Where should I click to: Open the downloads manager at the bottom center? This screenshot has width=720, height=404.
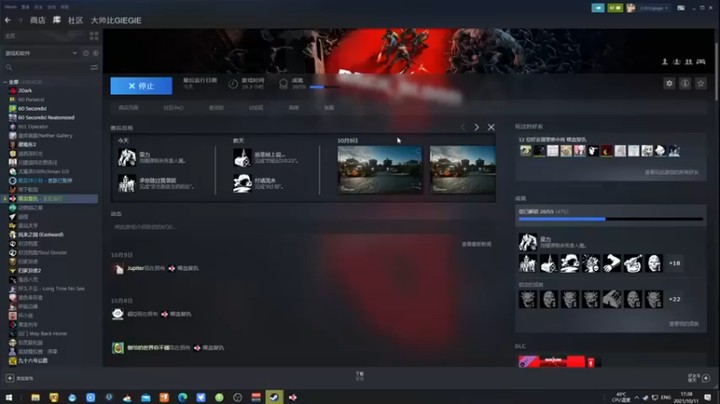[360, 376]
